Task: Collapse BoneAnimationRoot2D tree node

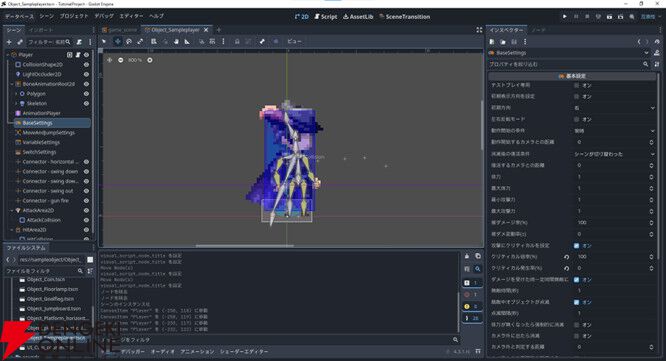Action: (12, 84)
